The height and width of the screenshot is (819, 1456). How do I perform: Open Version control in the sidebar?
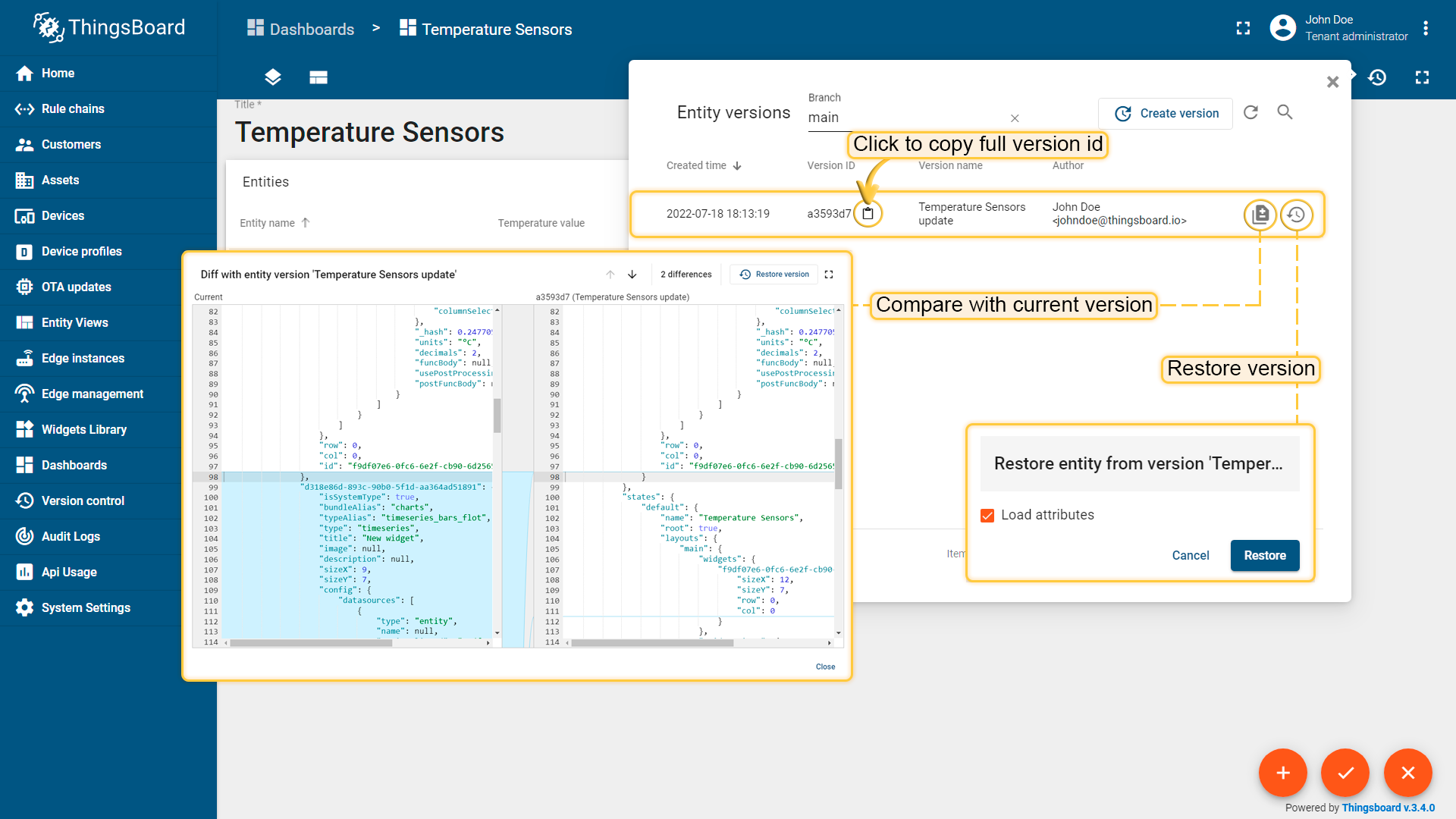pos(108,501)
